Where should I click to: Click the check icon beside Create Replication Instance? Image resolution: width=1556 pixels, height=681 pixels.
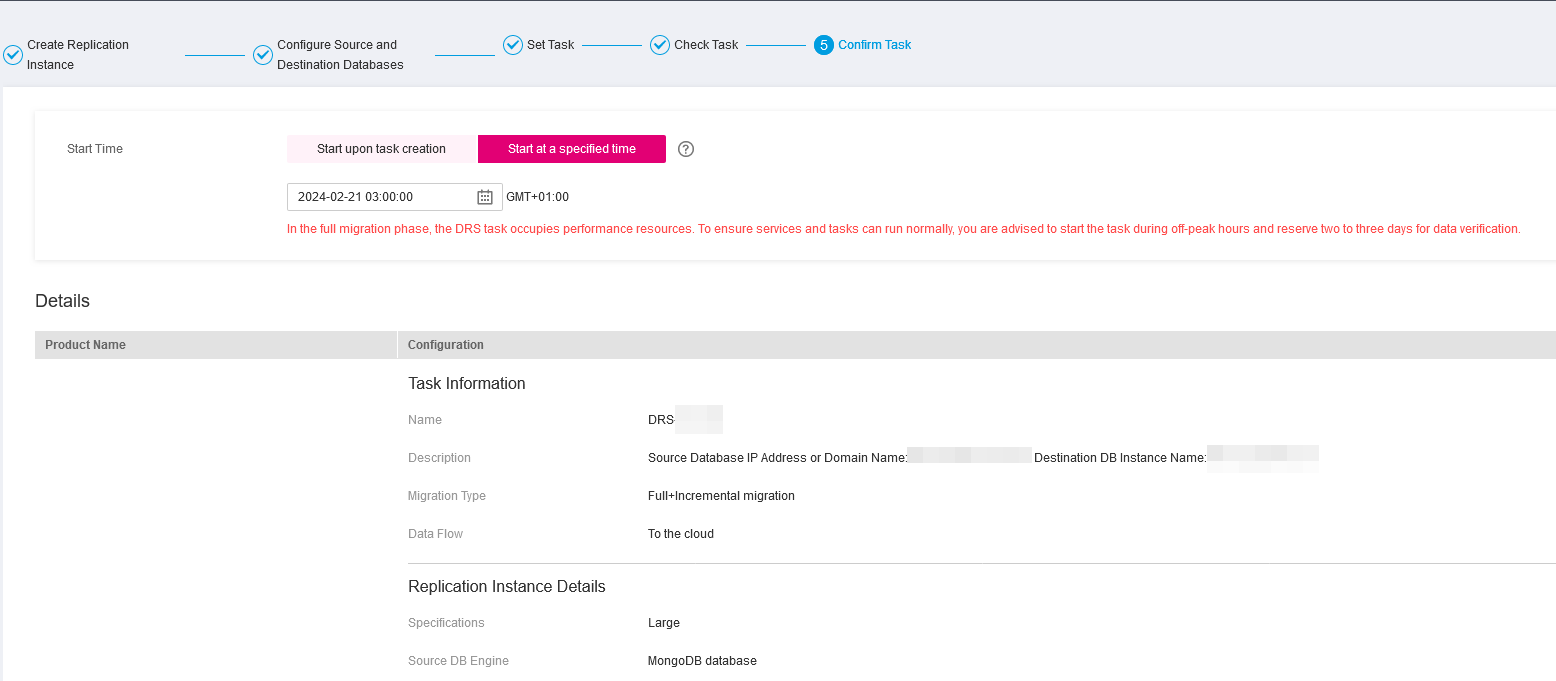coord(13,54)
